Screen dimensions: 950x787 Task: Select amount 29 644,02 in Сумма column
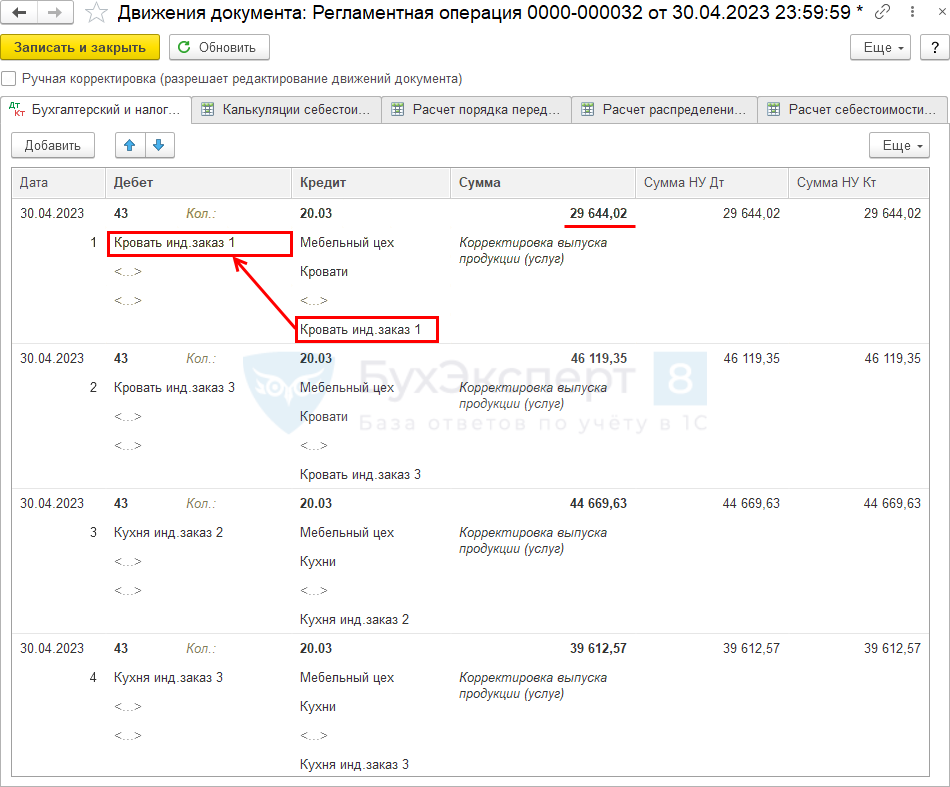(x=598, y=214)
